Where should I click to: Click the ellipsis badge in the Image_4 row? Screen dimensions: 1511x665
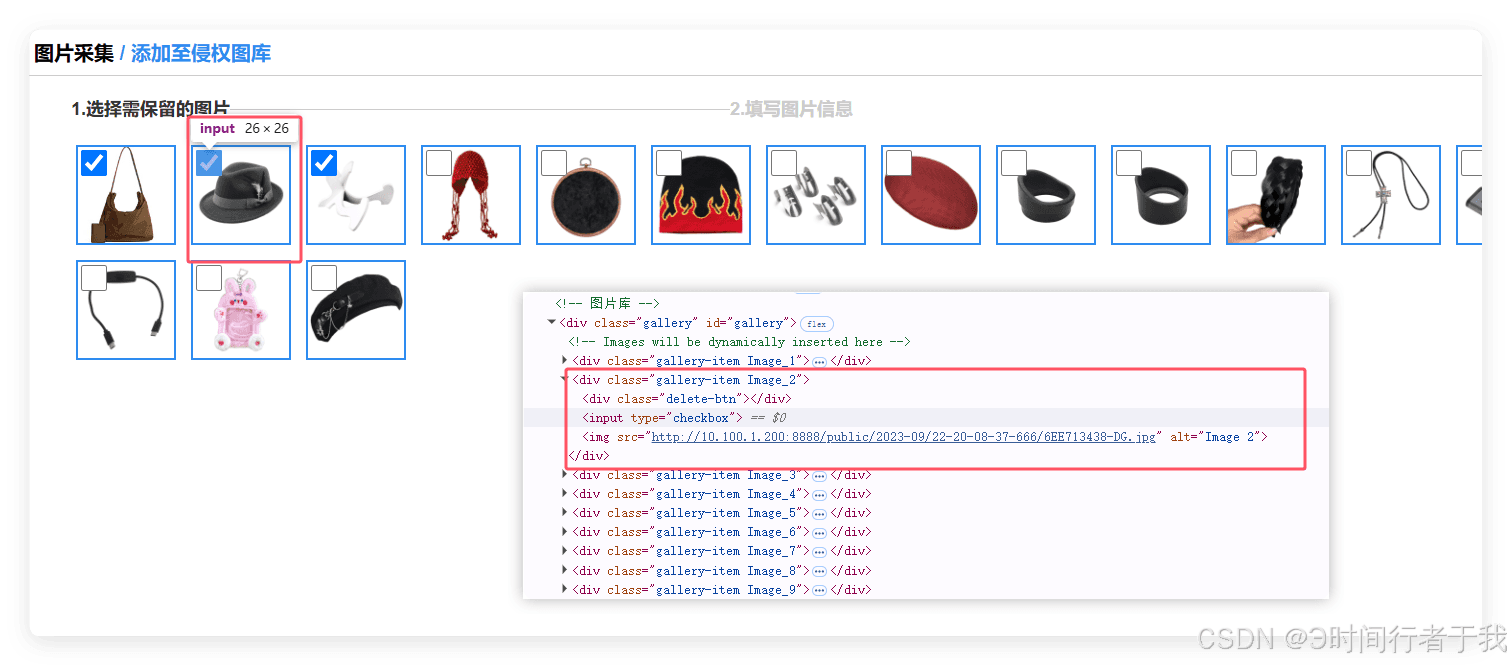pyautogui.click(x=819, y=494)
